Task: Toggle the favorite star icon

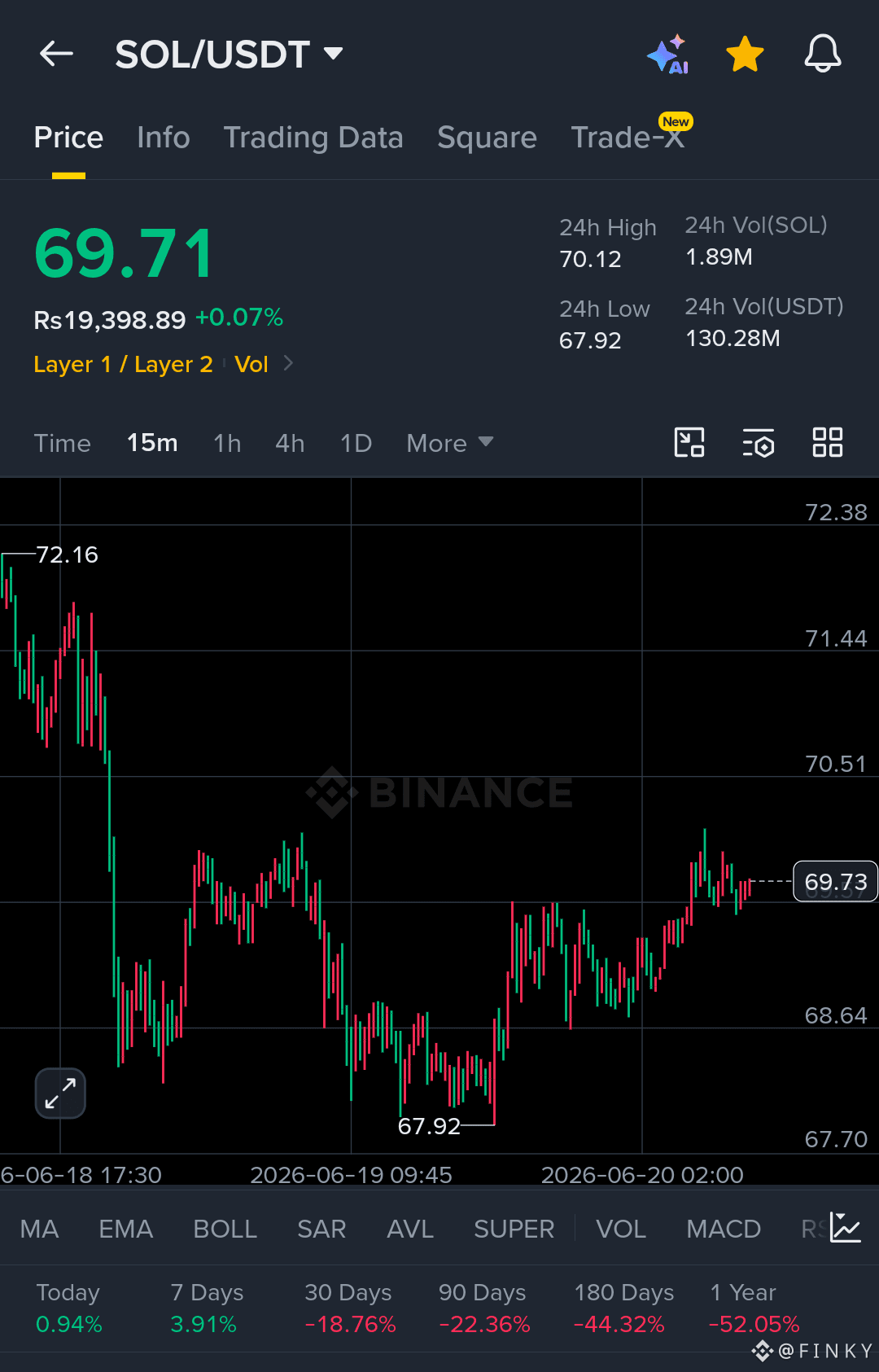Action: pos(745,55)
